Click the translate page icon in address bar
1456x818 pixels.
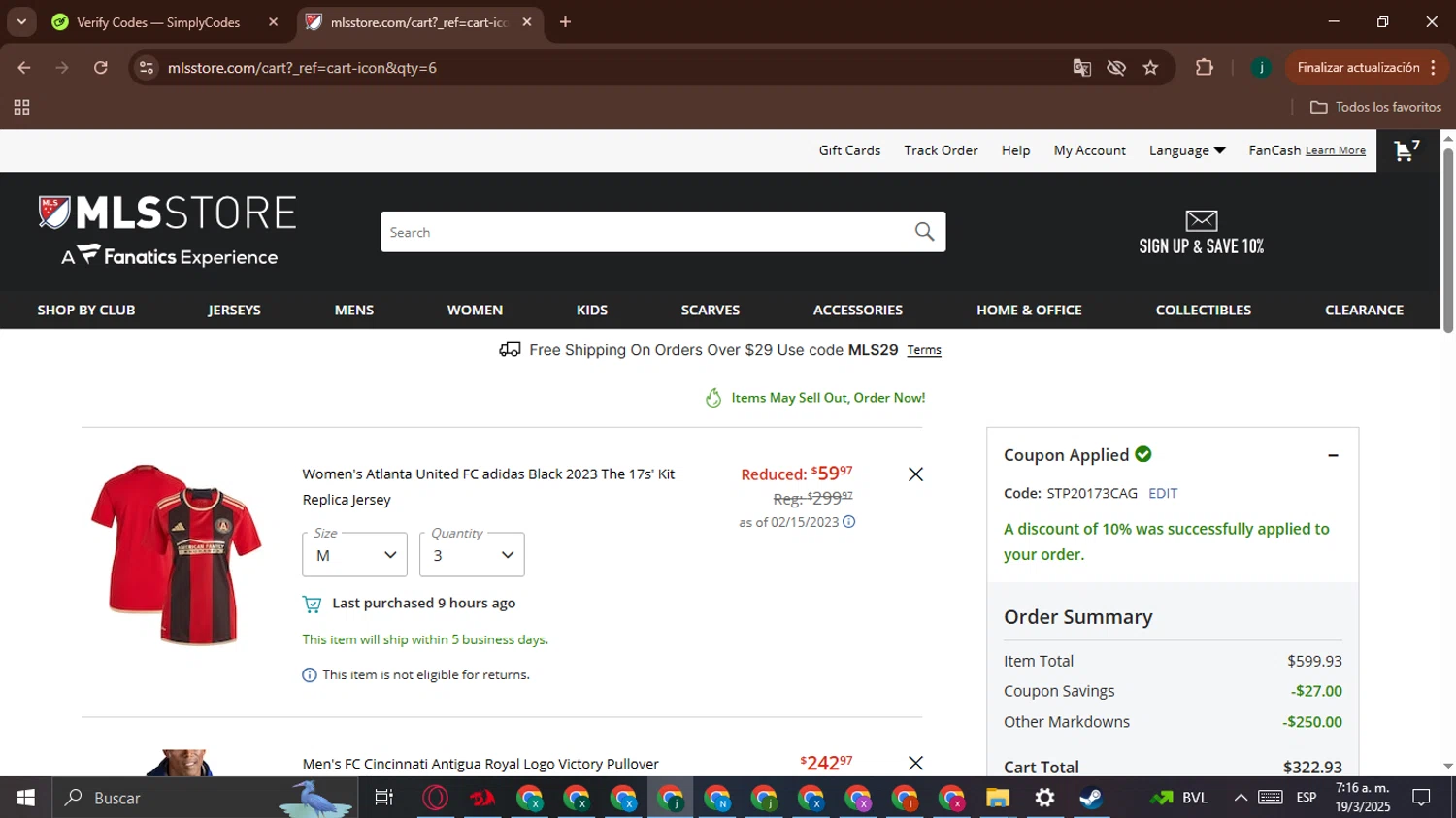click(x=1082, y=68)
